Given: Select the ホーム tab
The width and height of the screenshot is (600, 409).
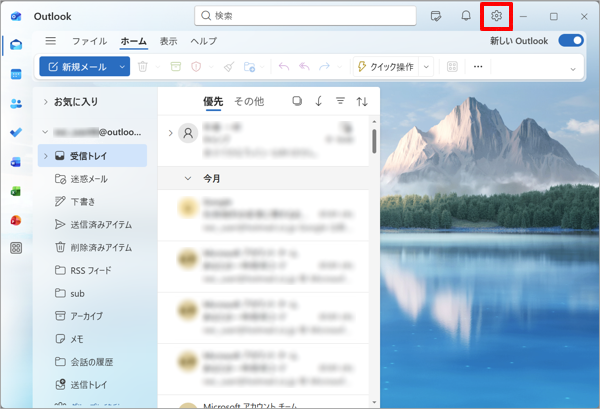Looking at the screenshot, I should (x=134, y=41).
